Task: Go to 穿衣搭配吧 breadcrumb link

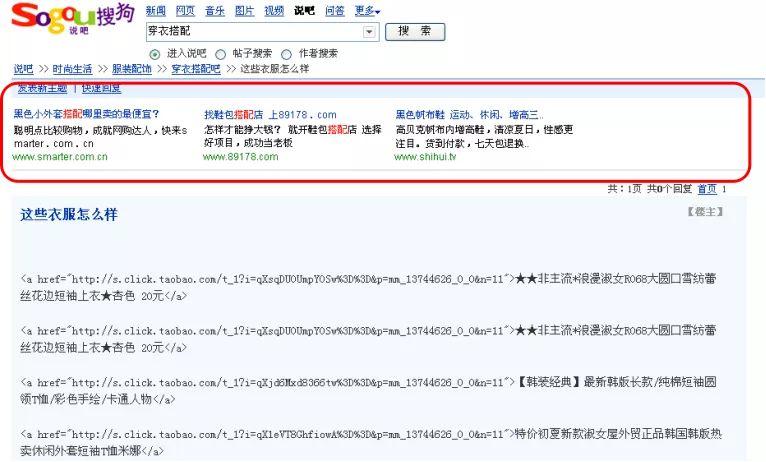Action: (196, 69)
